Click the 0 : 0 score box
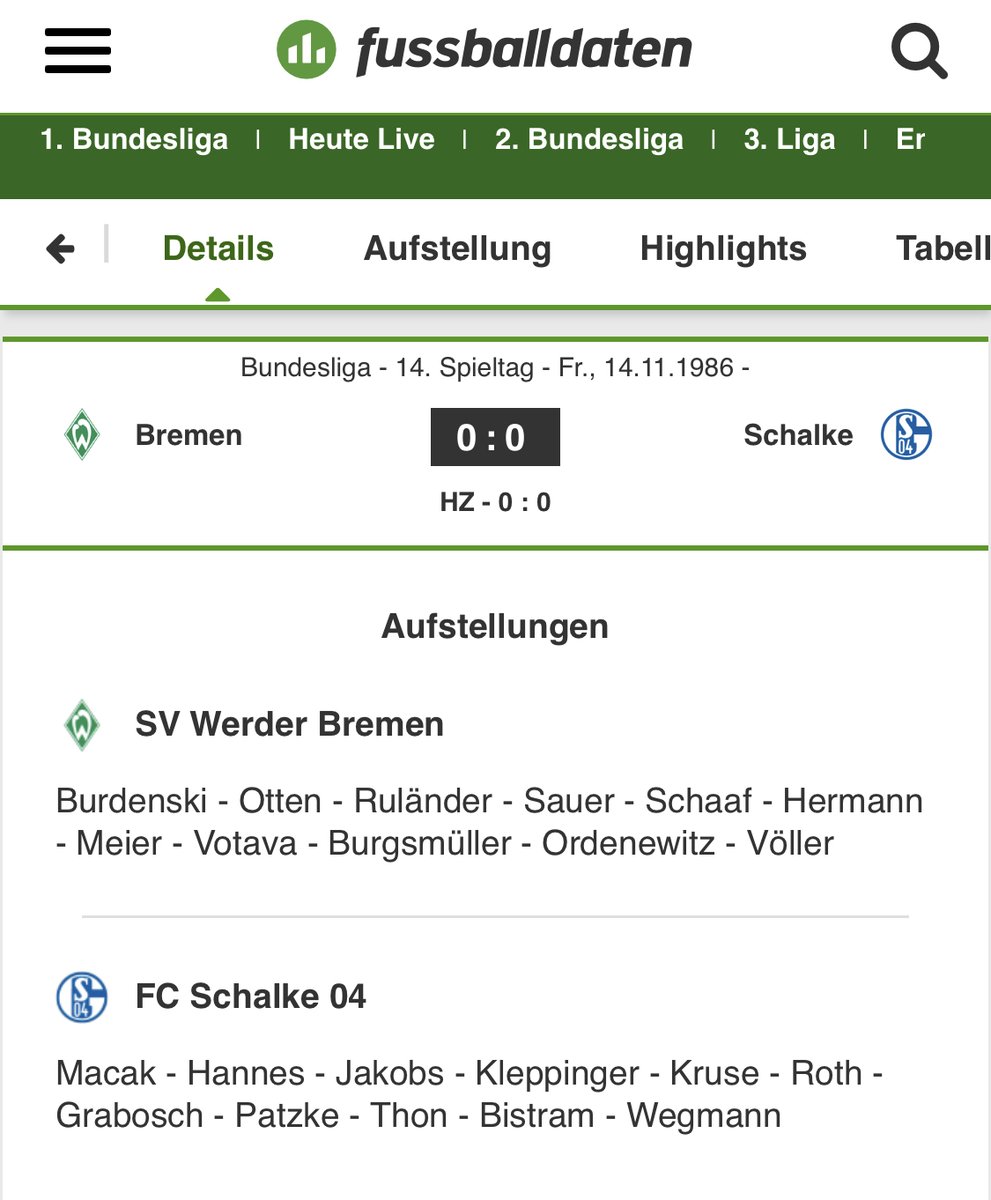This screenshot has width=991, height=1200. click(495, 437)
